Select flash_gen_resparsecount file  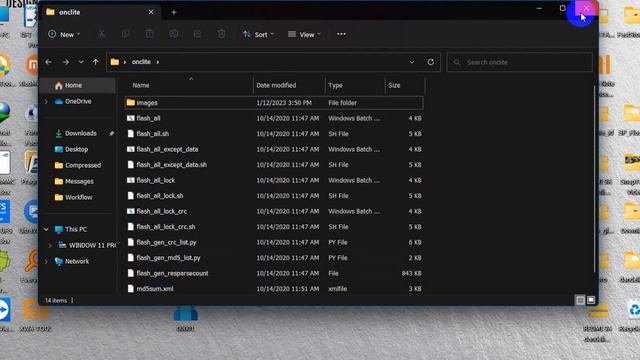click(x=273, y=273)
